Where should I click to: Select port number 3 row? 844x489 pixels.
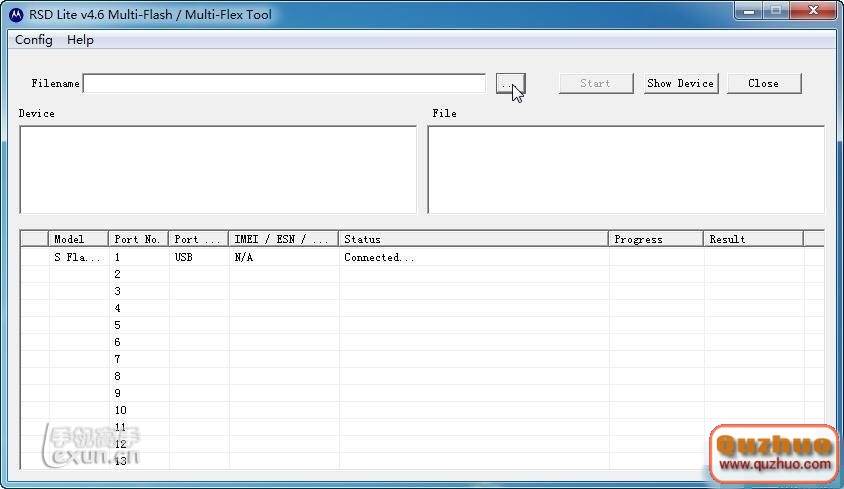point(422,291)
